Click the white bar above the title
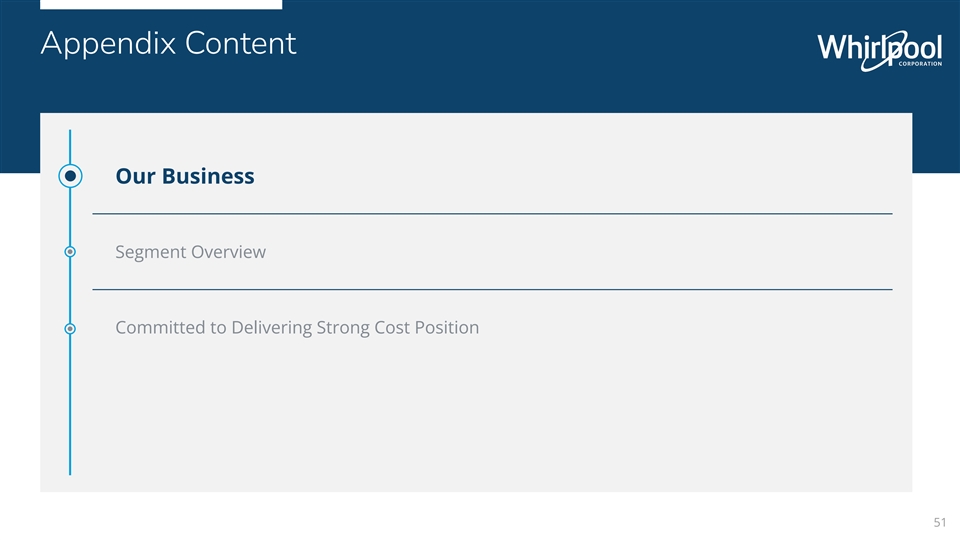 [160, 4]
